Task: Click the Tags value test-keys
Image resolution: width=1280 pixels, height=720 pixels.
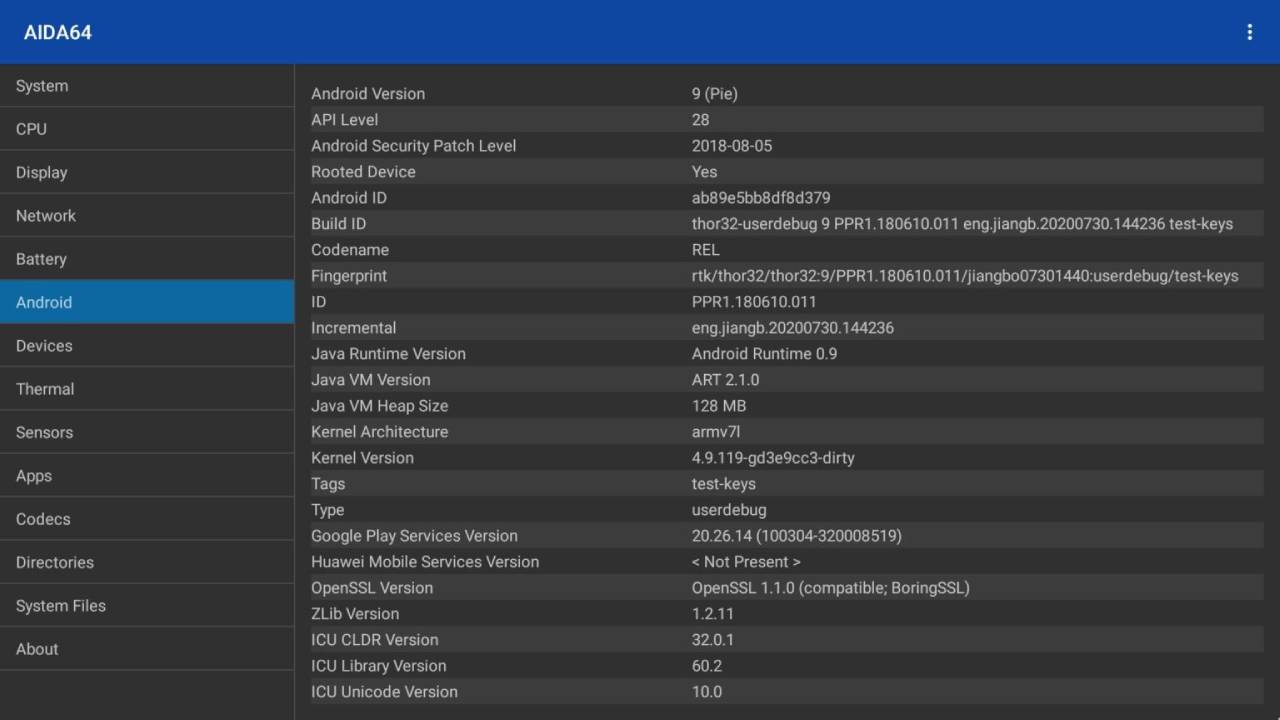Action: pos(724,484)
